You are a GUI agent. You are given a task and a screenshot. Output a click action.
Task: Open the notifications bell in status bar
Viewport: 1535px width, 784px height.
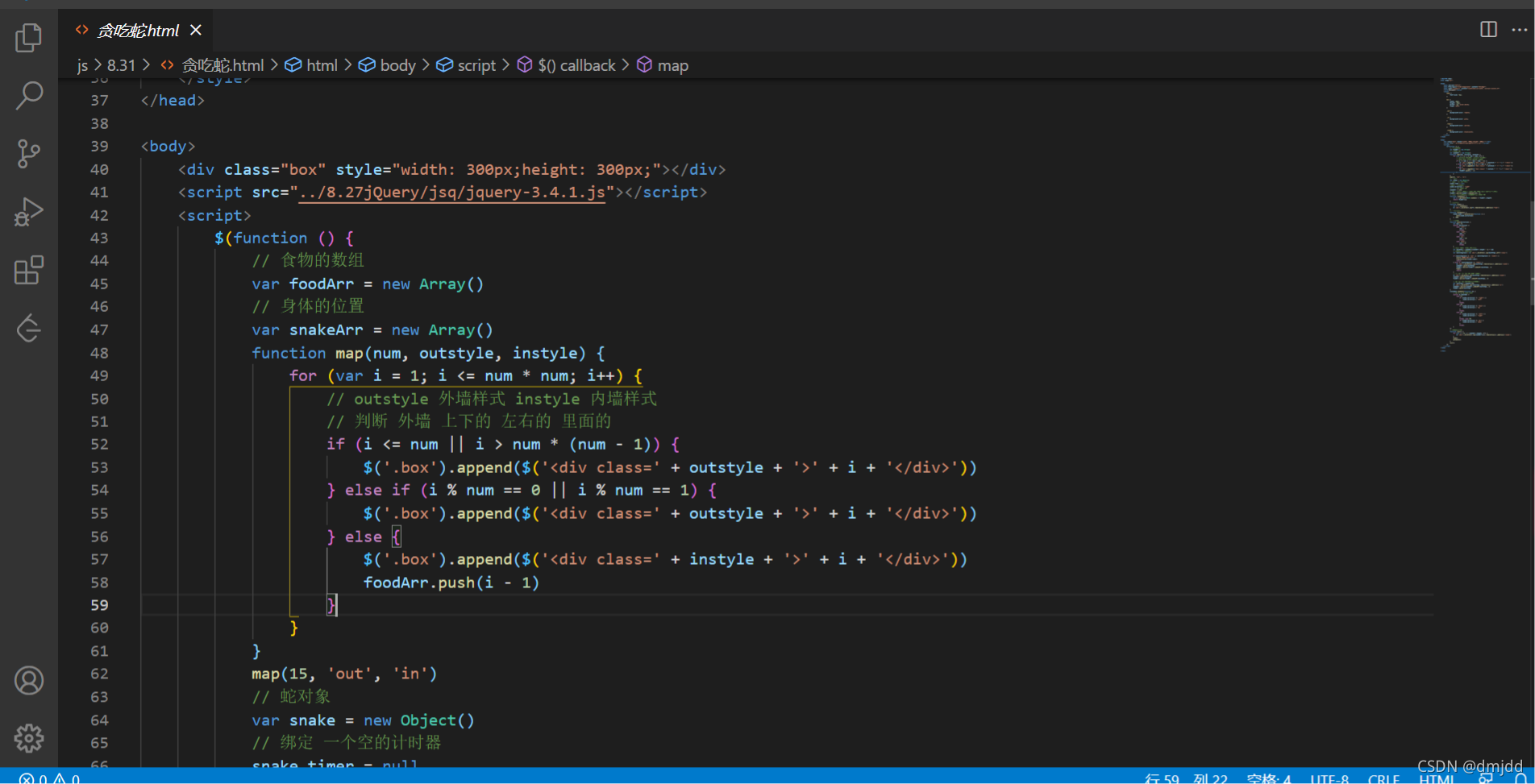pos(1521,778)
